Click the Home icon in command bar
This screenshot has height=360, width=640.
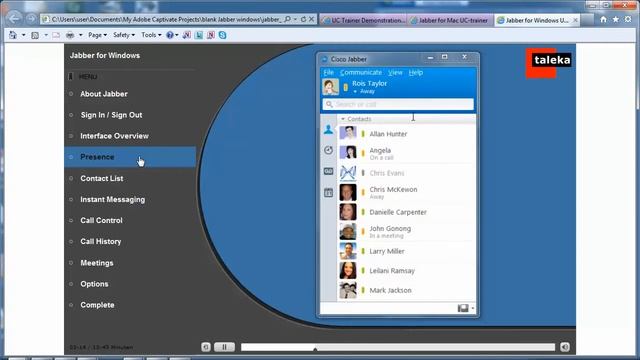[x=13, y=35]
